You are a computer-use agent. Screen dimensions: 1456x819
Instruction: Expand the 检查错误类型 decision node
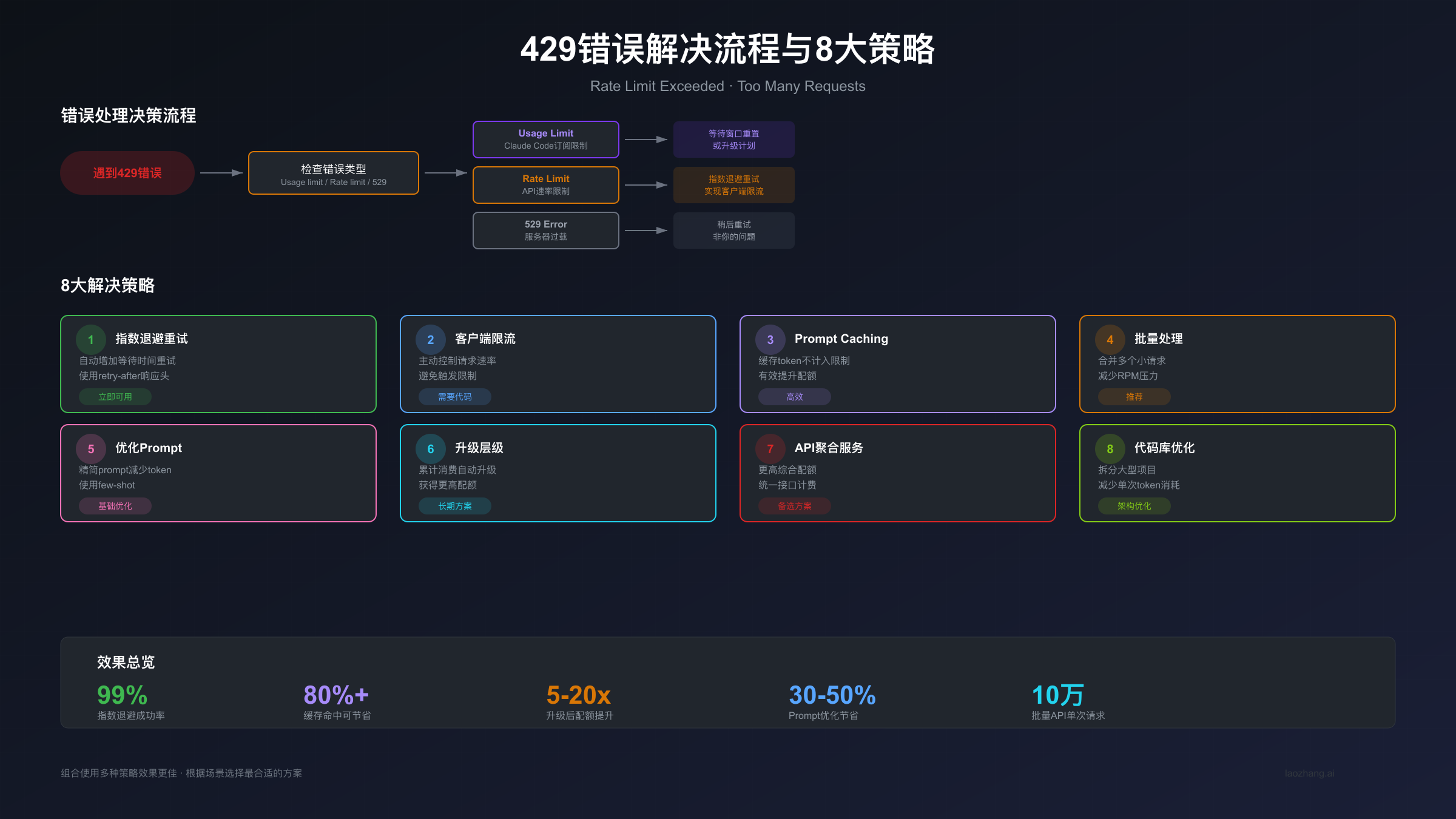tap(333, 173)
